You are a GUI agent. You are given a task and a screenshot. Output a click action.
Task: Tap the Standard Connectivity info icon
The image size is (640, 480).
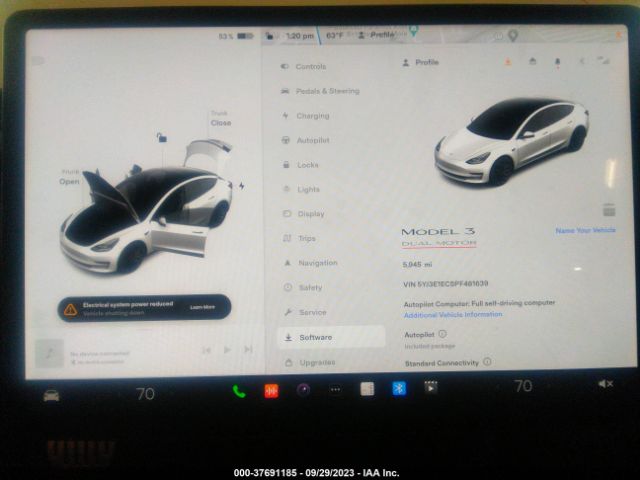[x=487, y=362]
